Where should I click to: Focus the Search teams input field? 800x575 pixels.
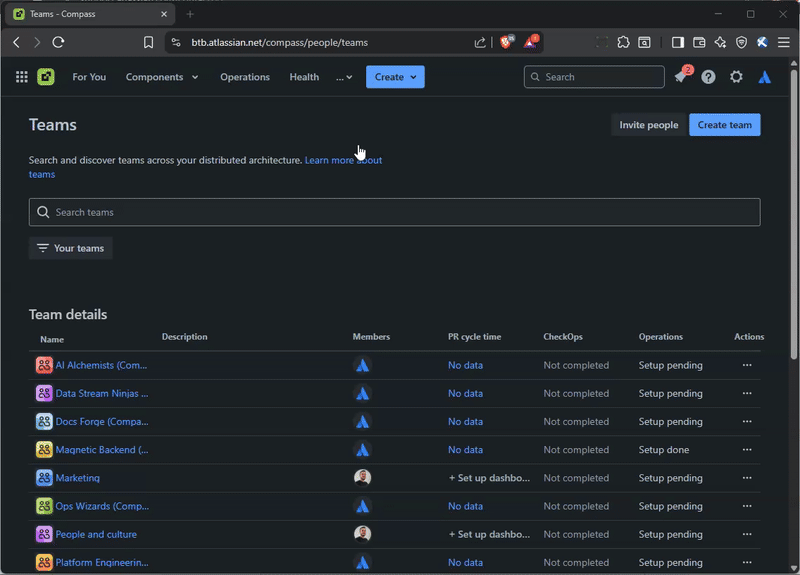click(394, 212)
